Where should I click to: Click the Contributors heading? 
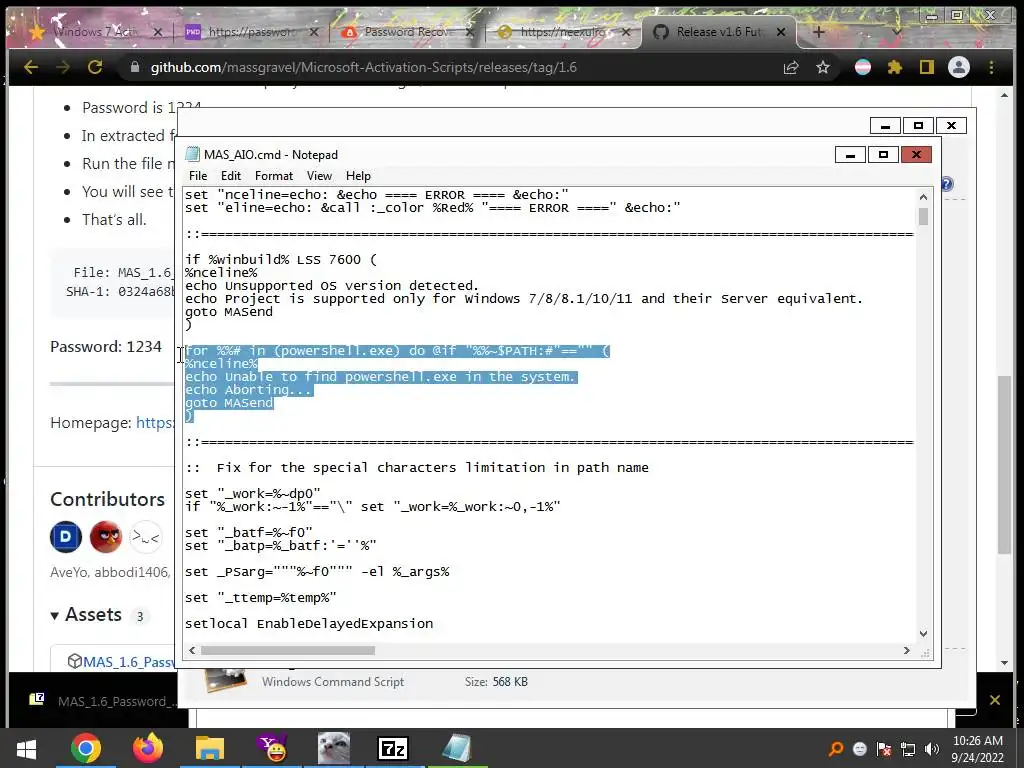pyautogui.click(x=108, y=499)
